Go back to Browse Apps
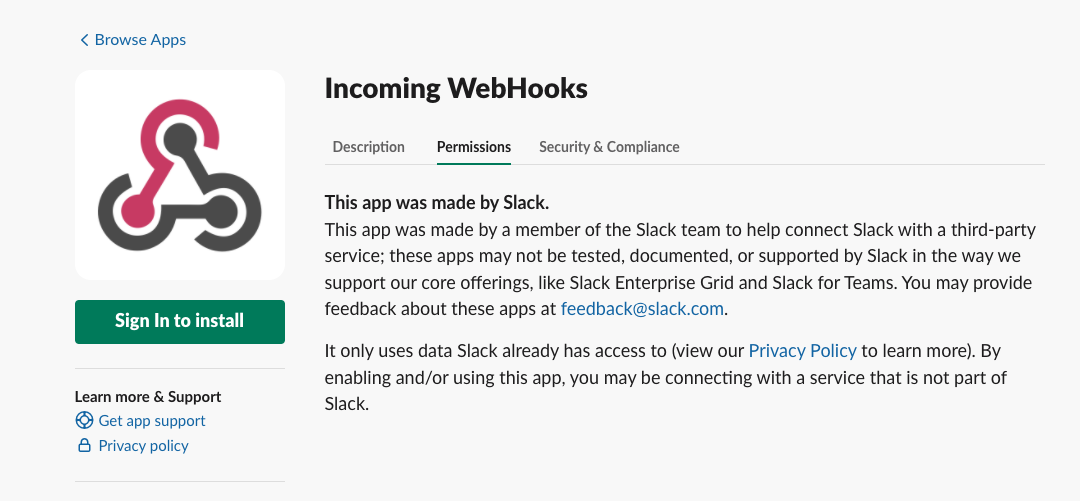 tap(133, 40)
